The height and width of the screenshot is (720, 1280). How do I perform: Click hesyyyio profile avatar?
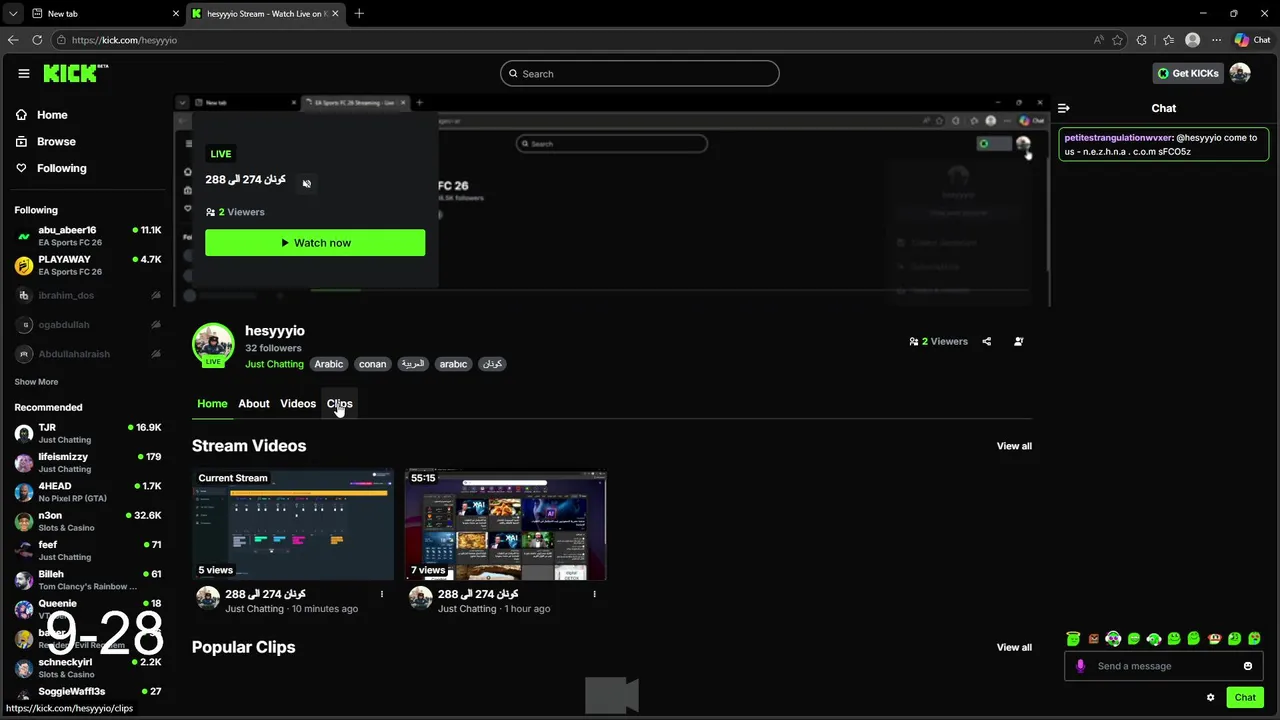pos(213,344)
